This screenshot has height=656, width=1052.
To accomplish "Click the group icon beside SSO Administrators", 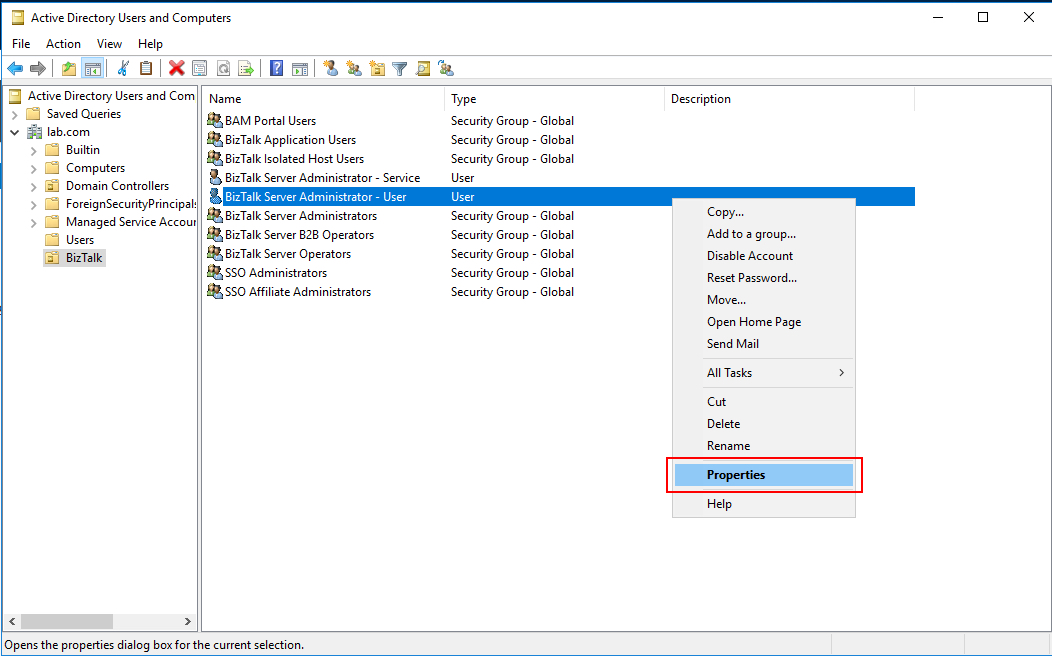I will click(215, 272).
